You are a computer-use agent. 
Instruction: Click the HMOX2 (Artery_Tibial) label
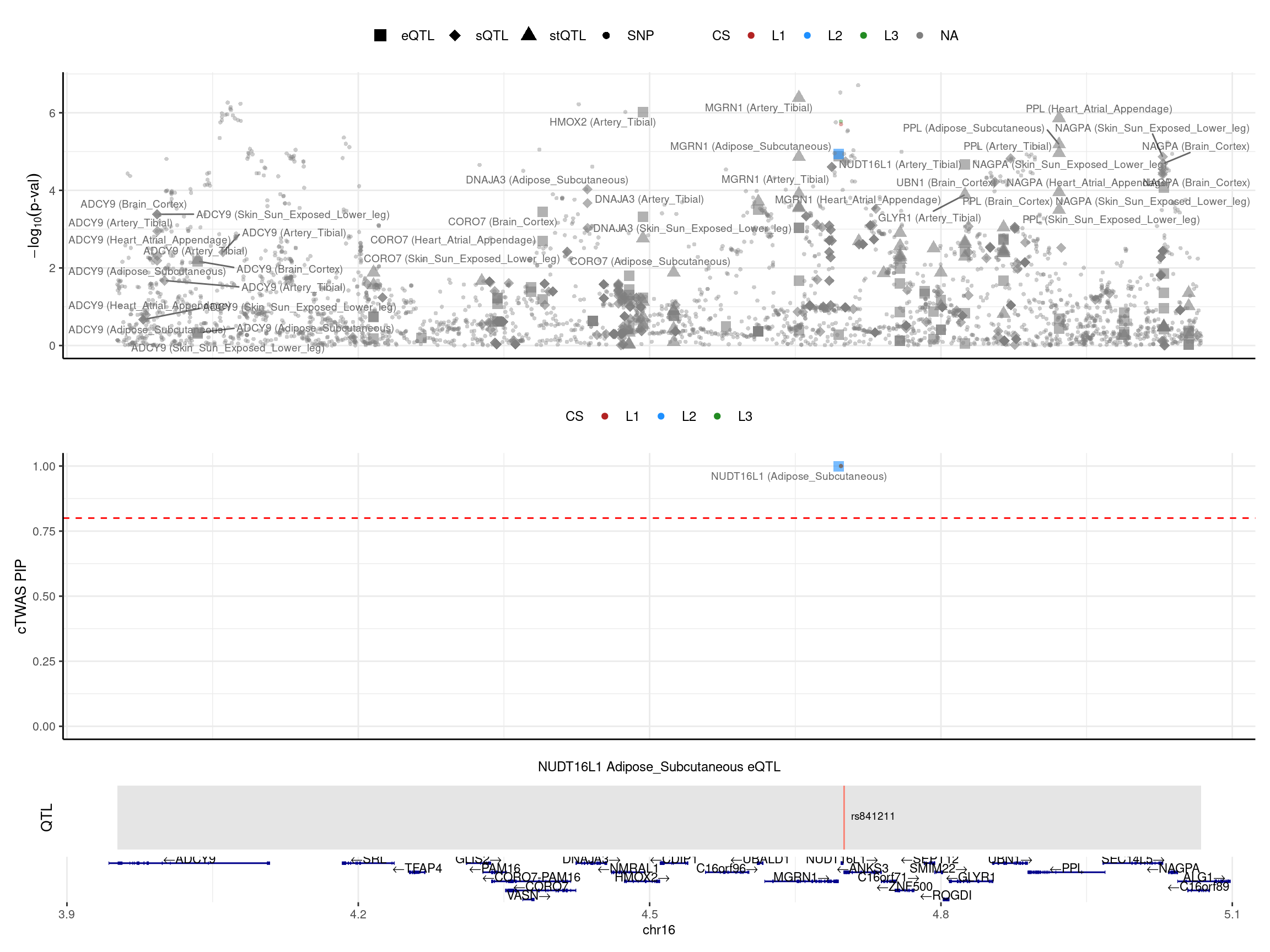point(602,122)
